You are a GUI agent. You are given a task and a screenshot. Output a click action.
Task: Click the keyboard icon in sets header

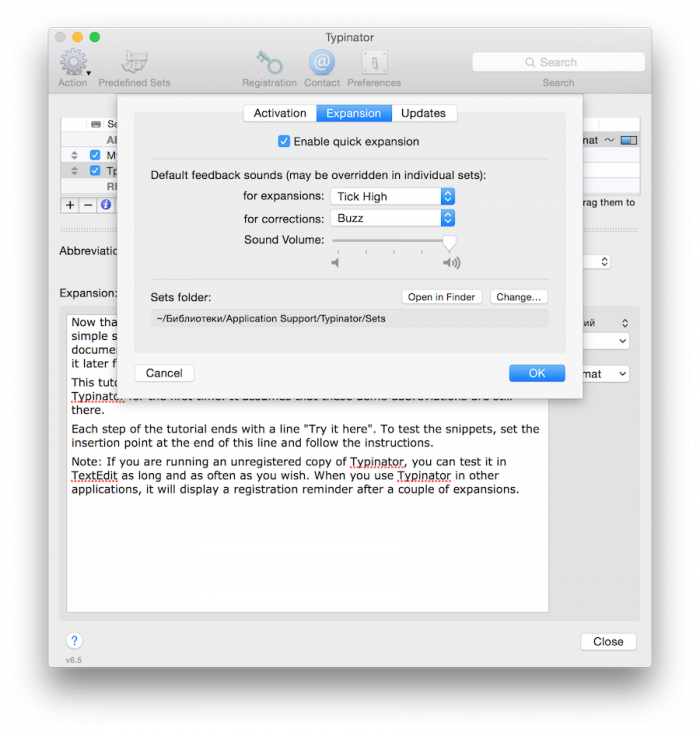(x=96, y=124)
